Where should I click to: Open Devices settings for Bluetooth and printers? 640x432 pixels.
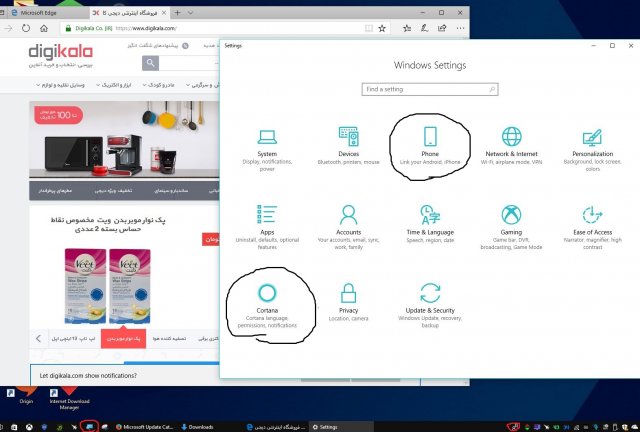coord(348,146)
